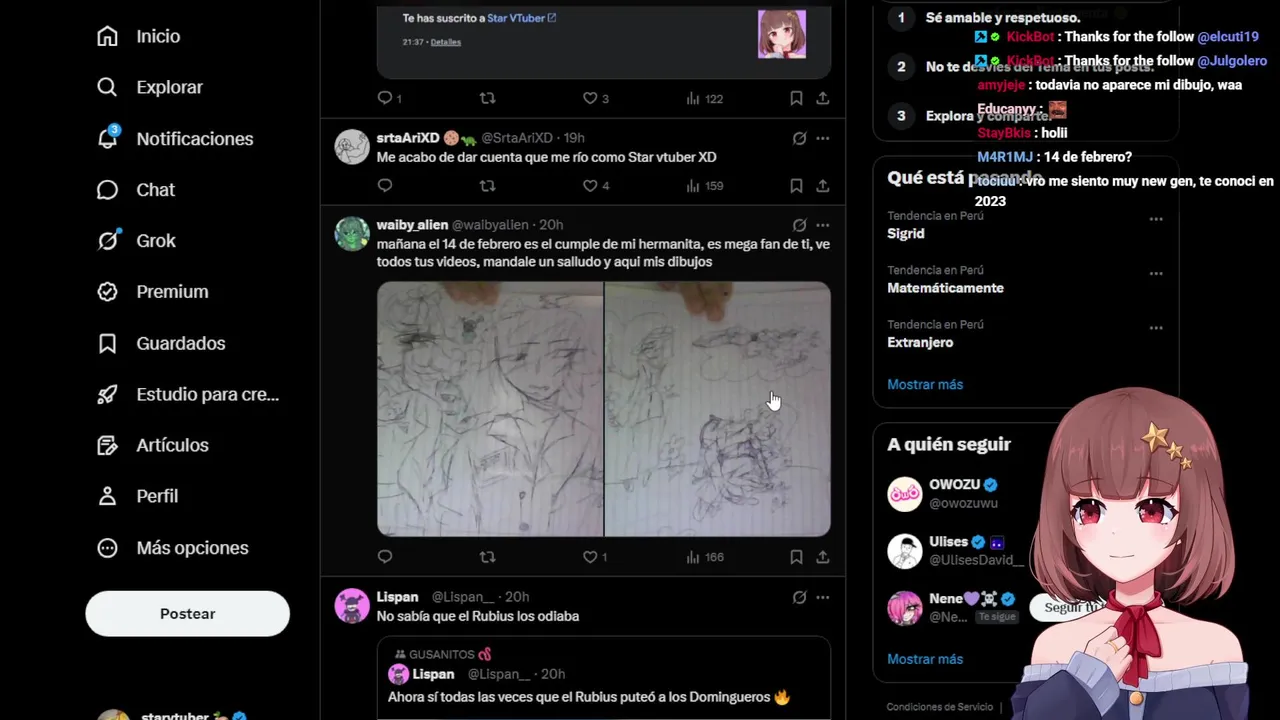Share waiby_alien's post

pos(822,557)
